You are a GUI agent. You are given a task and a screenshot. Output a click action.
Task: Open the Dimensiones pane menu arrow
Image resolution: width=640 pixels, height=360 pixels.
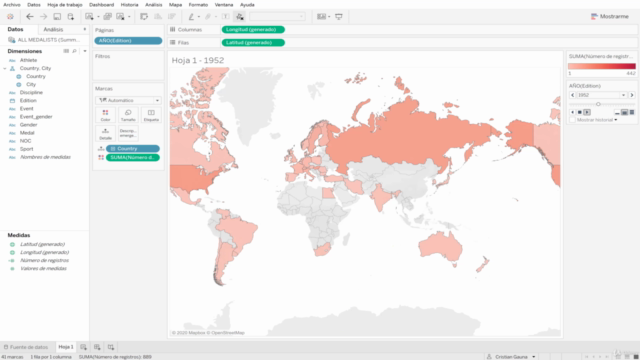[x=85, y=51]
